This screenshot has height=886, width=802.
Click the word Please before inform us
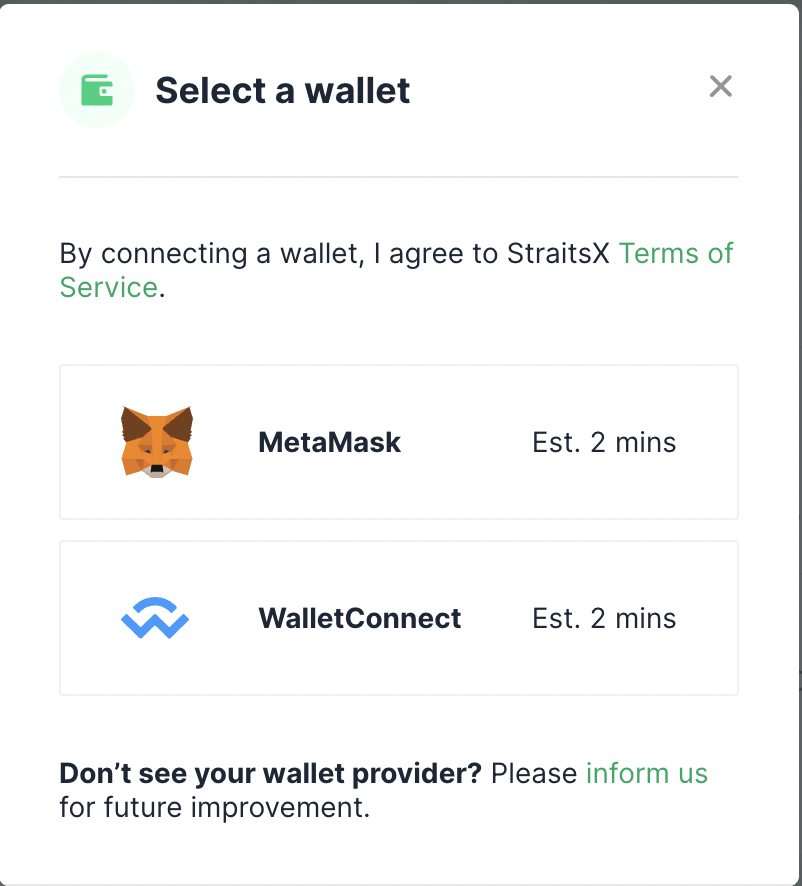point(534,773)
